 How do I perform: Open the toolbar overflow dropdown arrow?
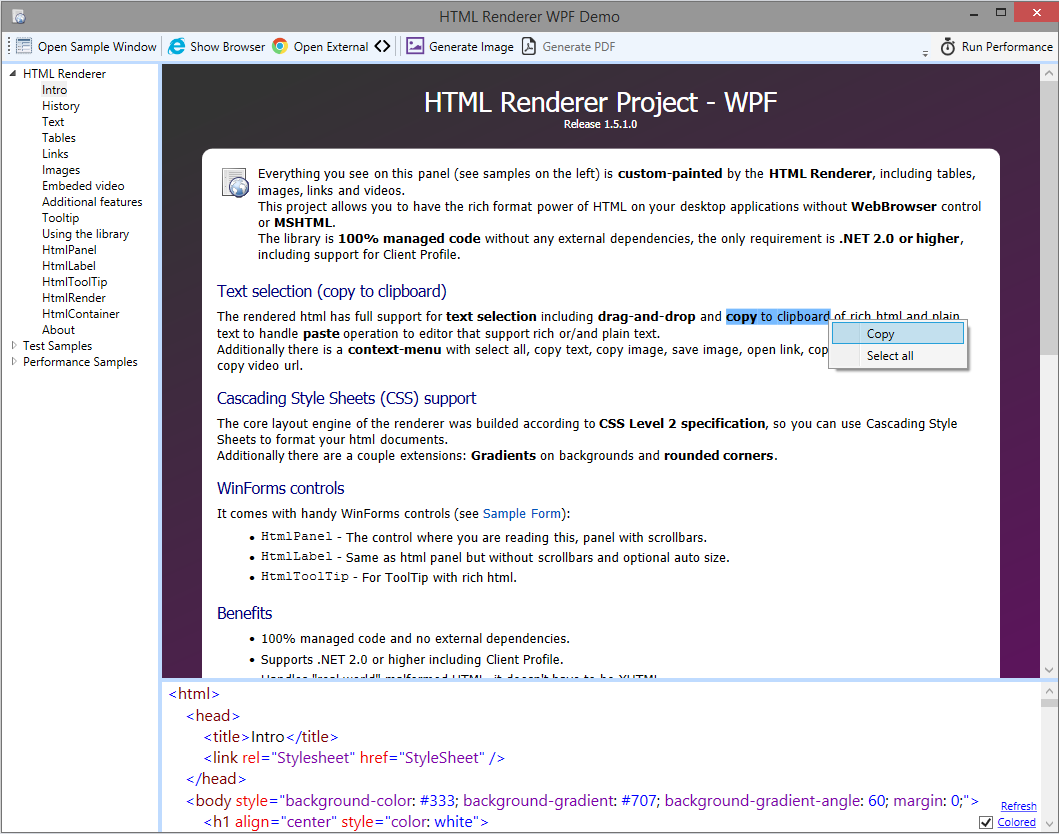[x=923, y=51]
